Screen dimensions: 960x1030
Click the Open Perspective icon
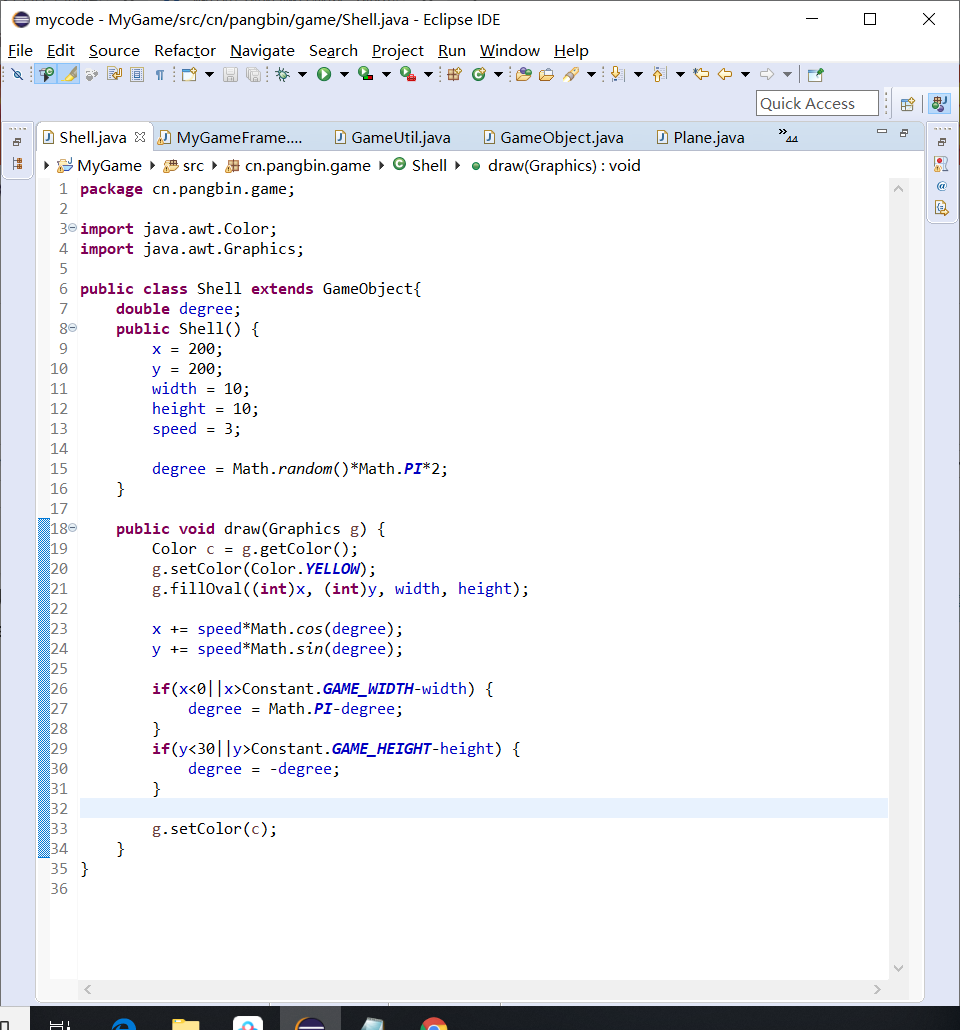pyautogui.click(x=907, y=104)
